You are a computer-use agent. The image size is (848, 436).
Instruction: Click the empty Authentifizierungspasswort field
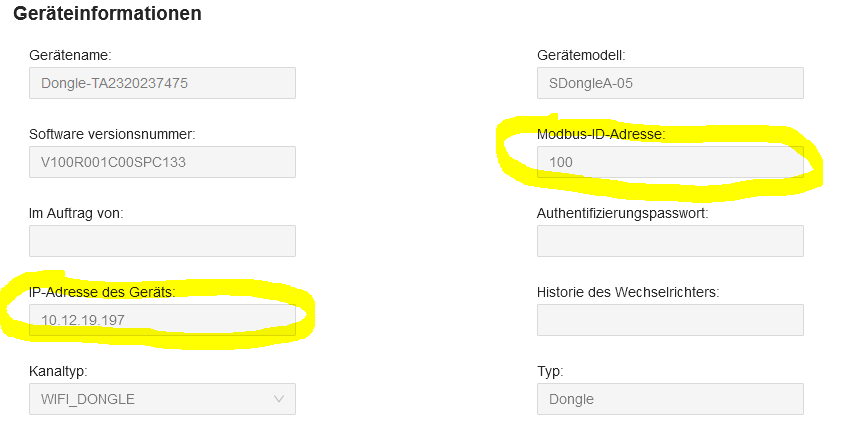[x=670, y=241]
